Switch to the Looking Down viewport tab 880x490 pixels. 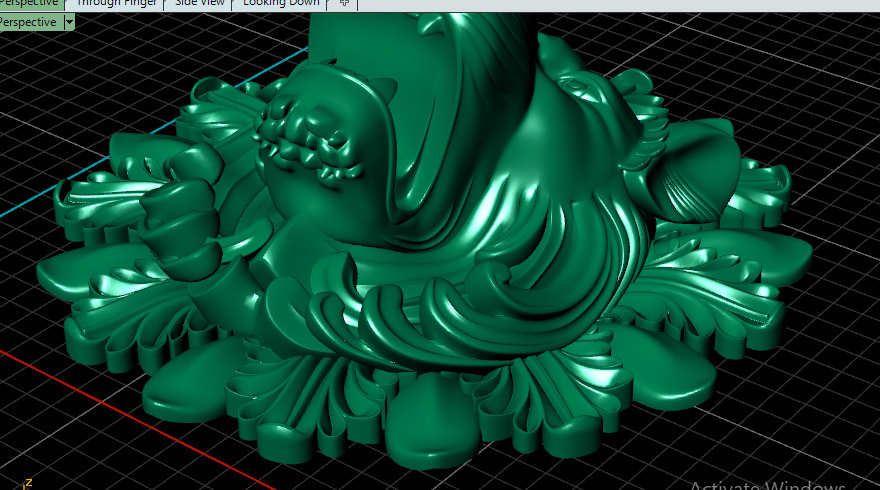281,3
